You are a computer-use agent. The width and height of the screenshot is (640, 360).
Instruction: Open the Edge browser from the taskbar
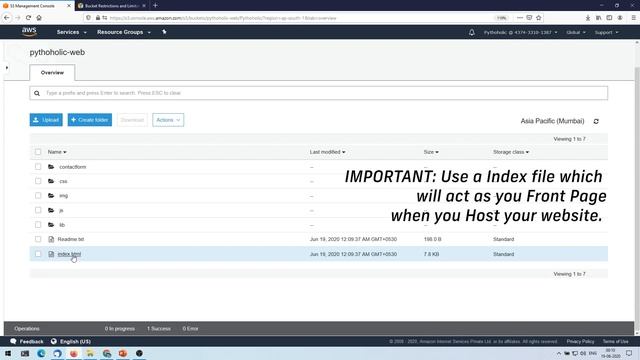[x=41, y=353]
